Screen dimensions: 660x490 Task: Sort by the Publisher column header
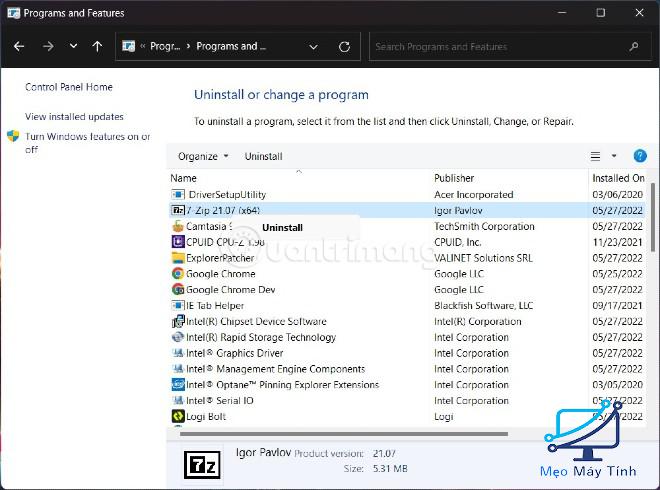pyautogui.click(x=454, y=178)
